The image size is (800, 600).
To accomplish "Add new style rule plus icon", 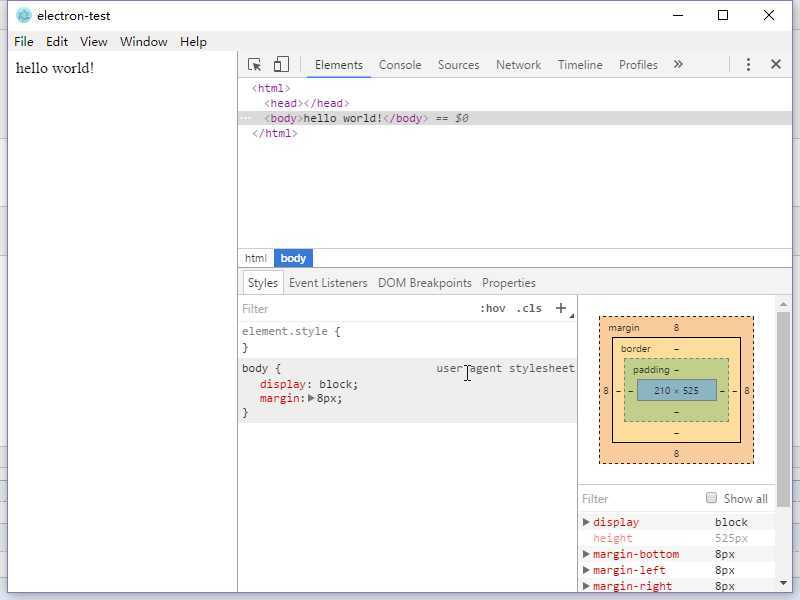I will pos(561,308).
